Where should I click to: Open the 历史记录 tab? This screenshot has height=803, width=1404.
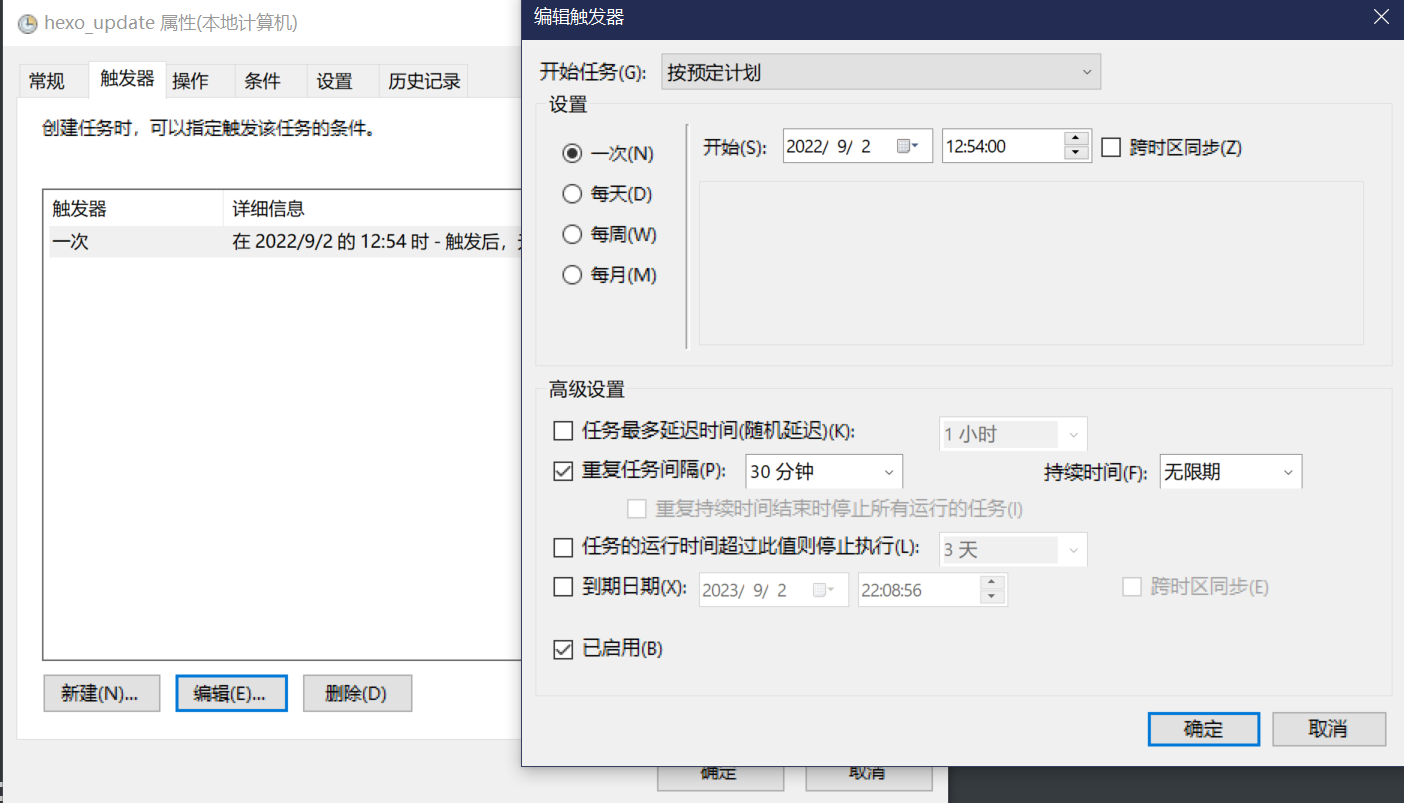[x=424, y=81]
